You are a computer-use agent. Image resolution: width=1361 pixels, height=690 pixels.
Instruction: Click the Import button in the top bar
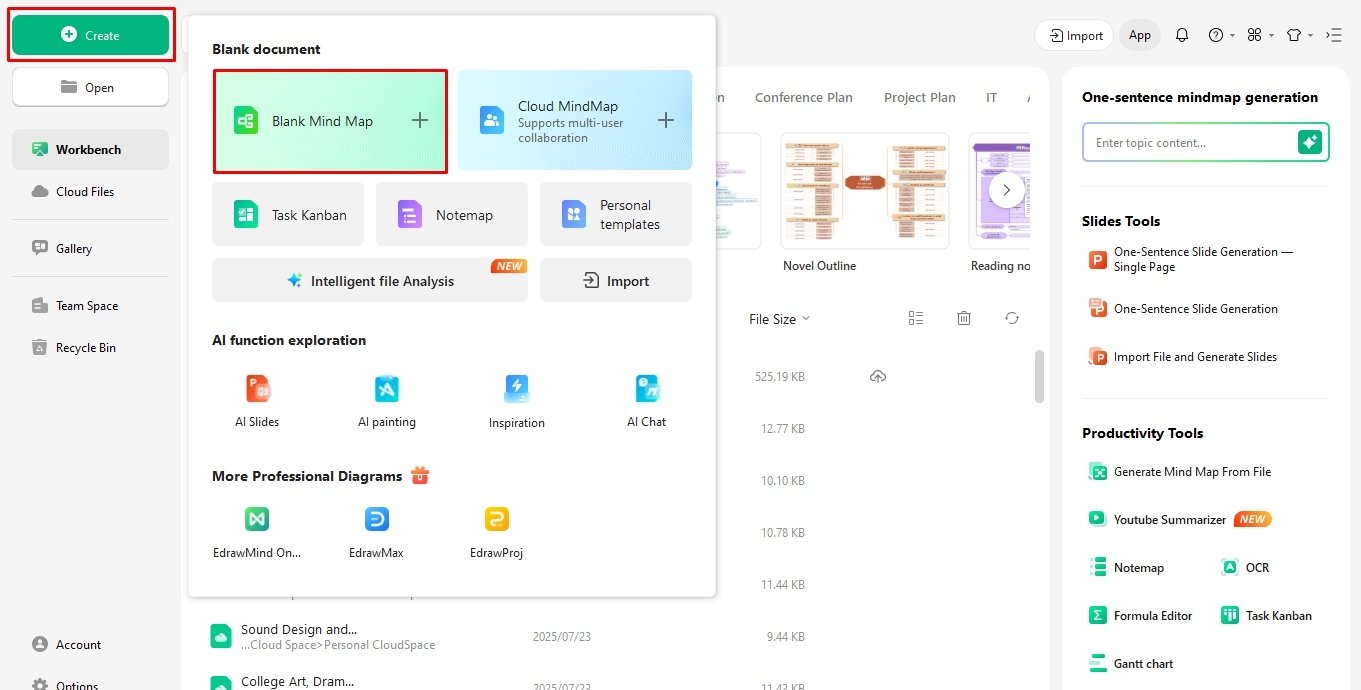1074,35
